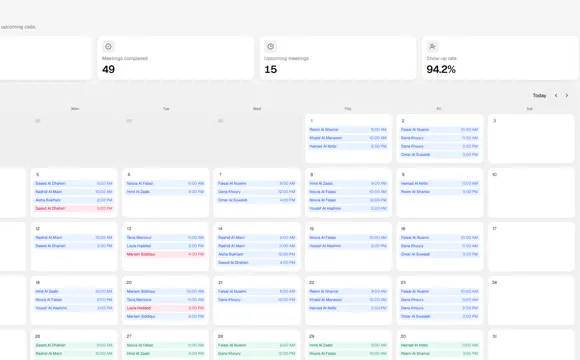Open Aisha Bukhatir 2:00 PM on day 5
580x360 pixels.
point(74,200)
